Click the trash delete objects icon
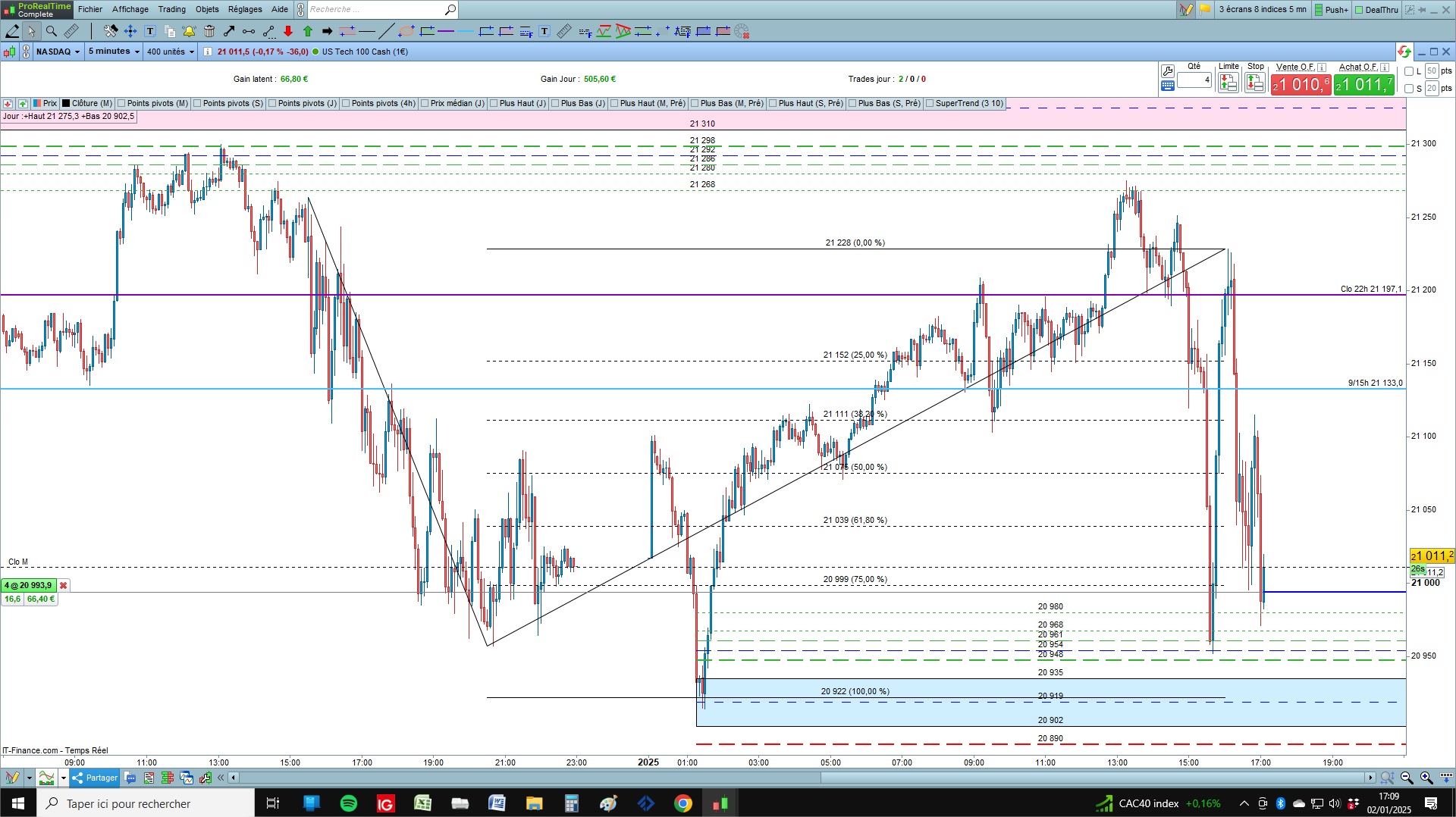The width and height of the screenshot is (1456, 817). 209,31
